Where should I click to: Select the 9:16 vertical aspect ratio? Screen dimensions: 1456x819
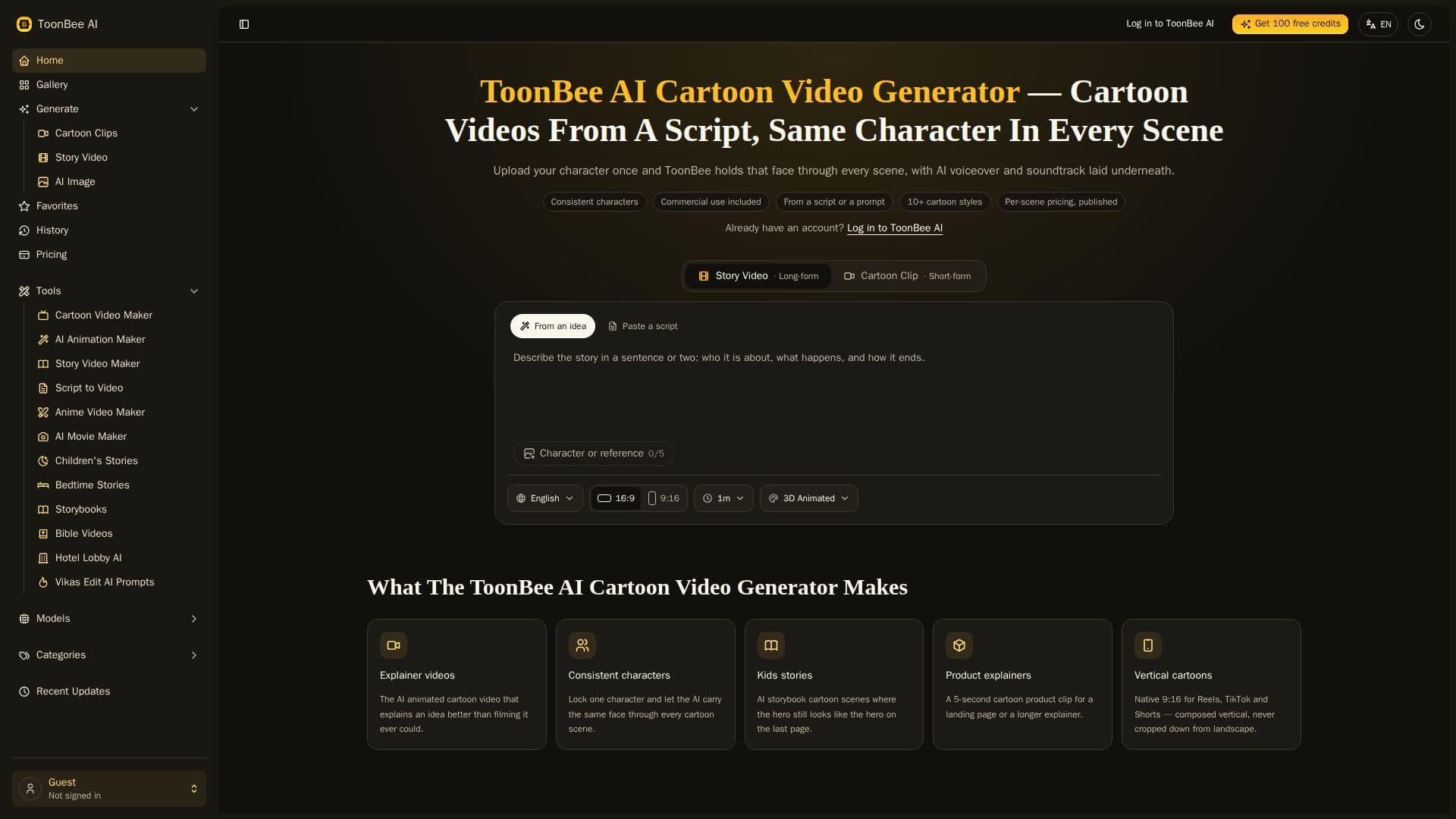click(664, 498)
